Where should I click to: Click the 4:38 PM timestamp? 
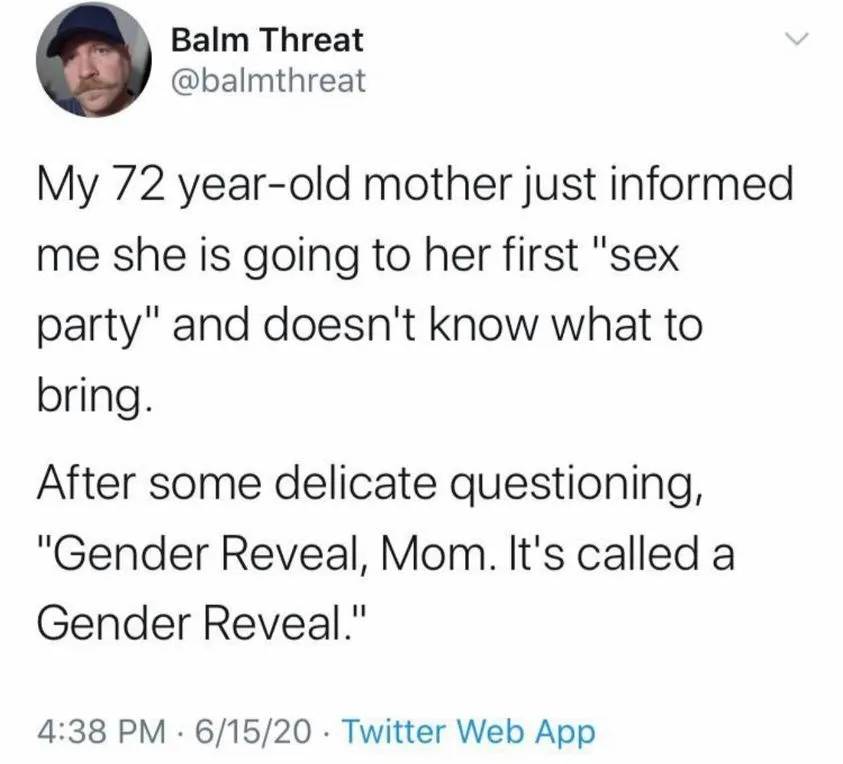pyautogui.click(x=101, y=731)
